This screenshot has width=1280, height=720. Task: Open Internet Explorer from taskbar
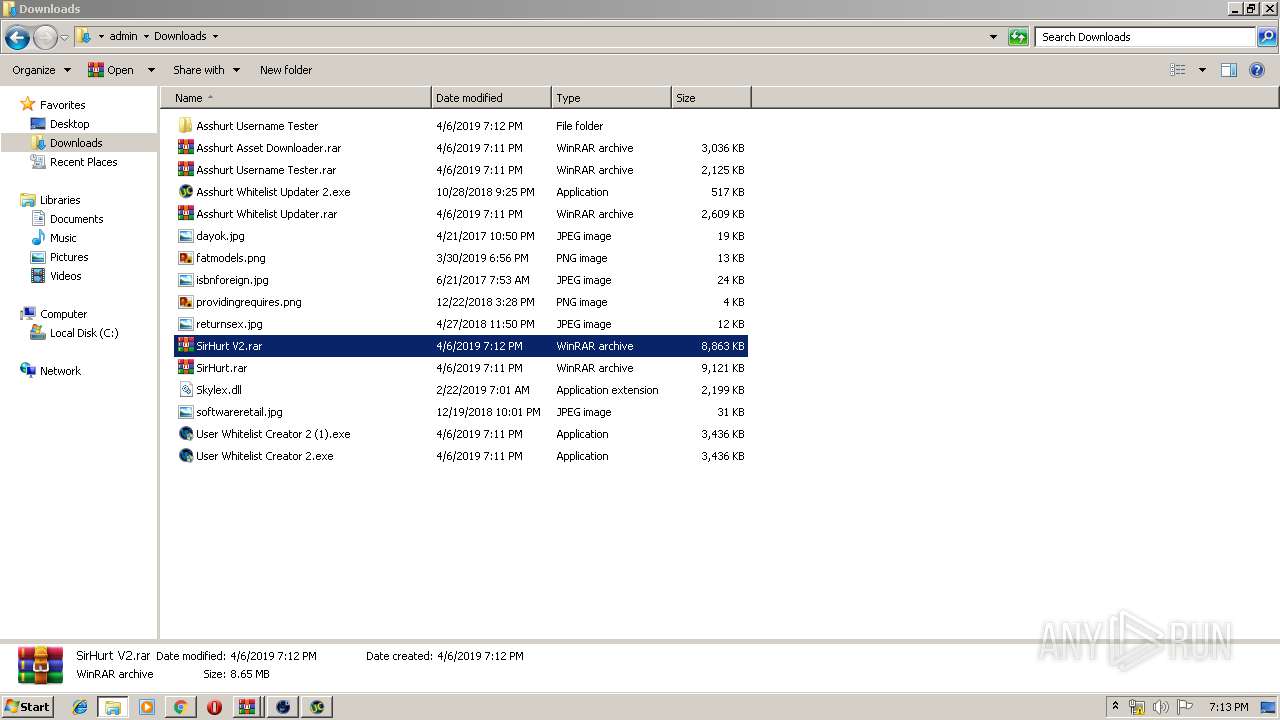80,707
